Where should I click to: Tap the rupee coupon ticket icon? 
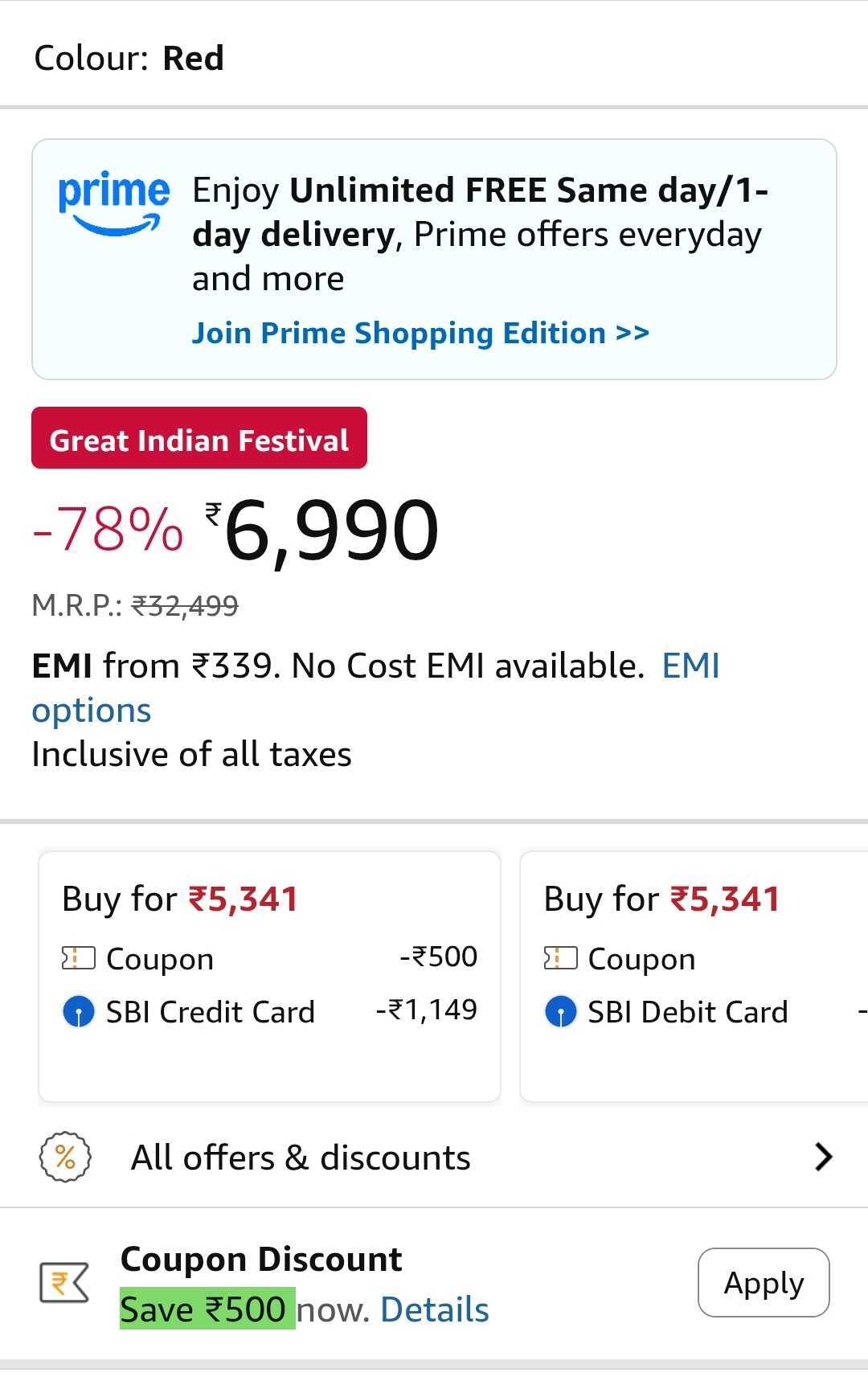pos(63,1282)
